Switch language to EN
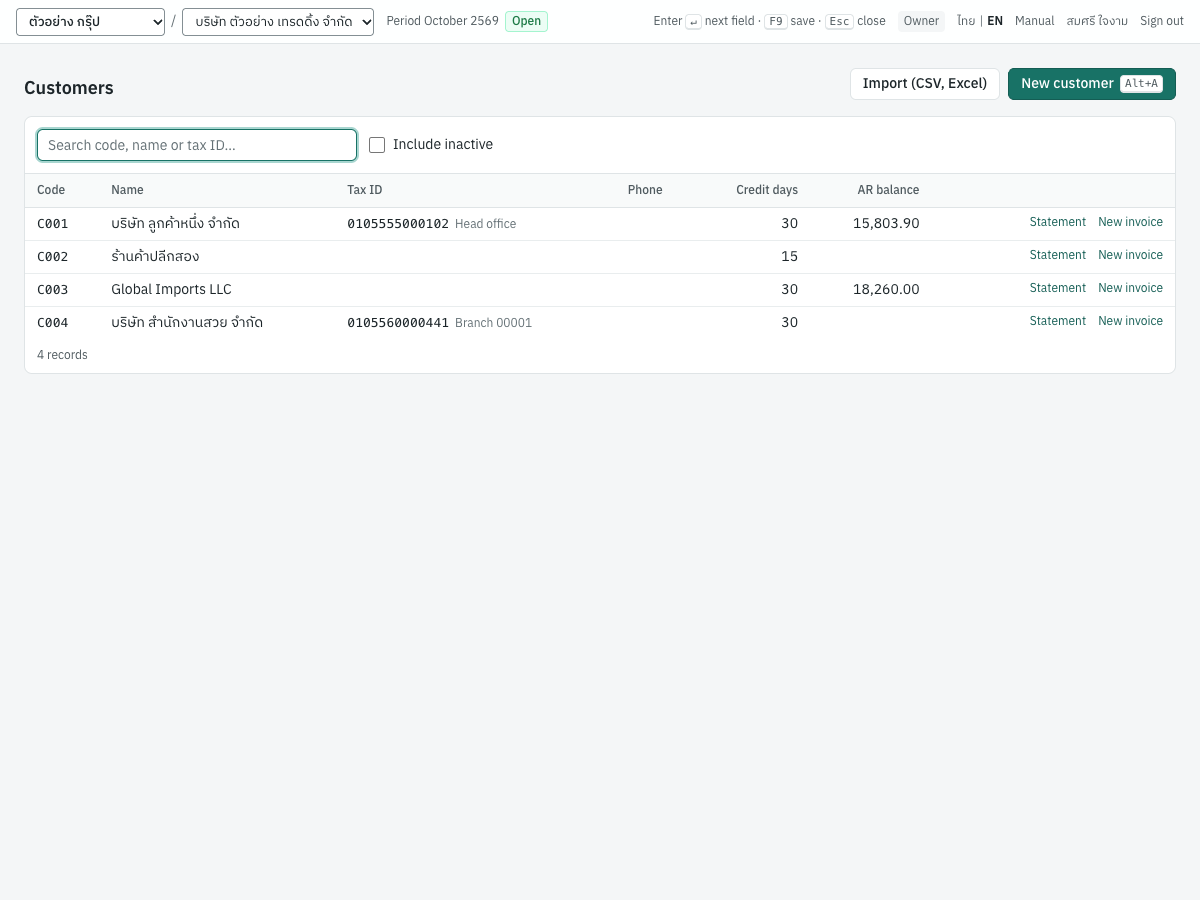 pyautogui.click(x=995, y=21)
